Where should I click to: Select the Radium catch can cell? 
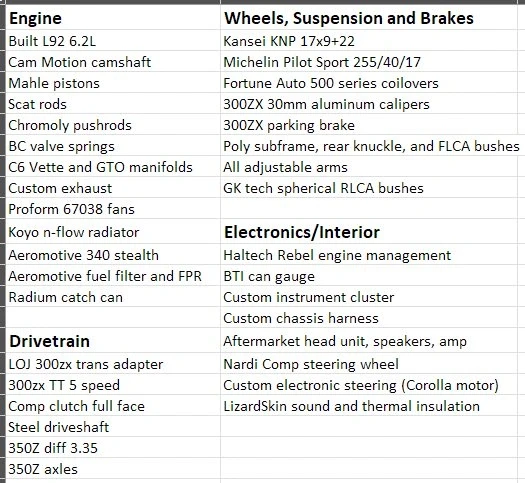[113, 297]
